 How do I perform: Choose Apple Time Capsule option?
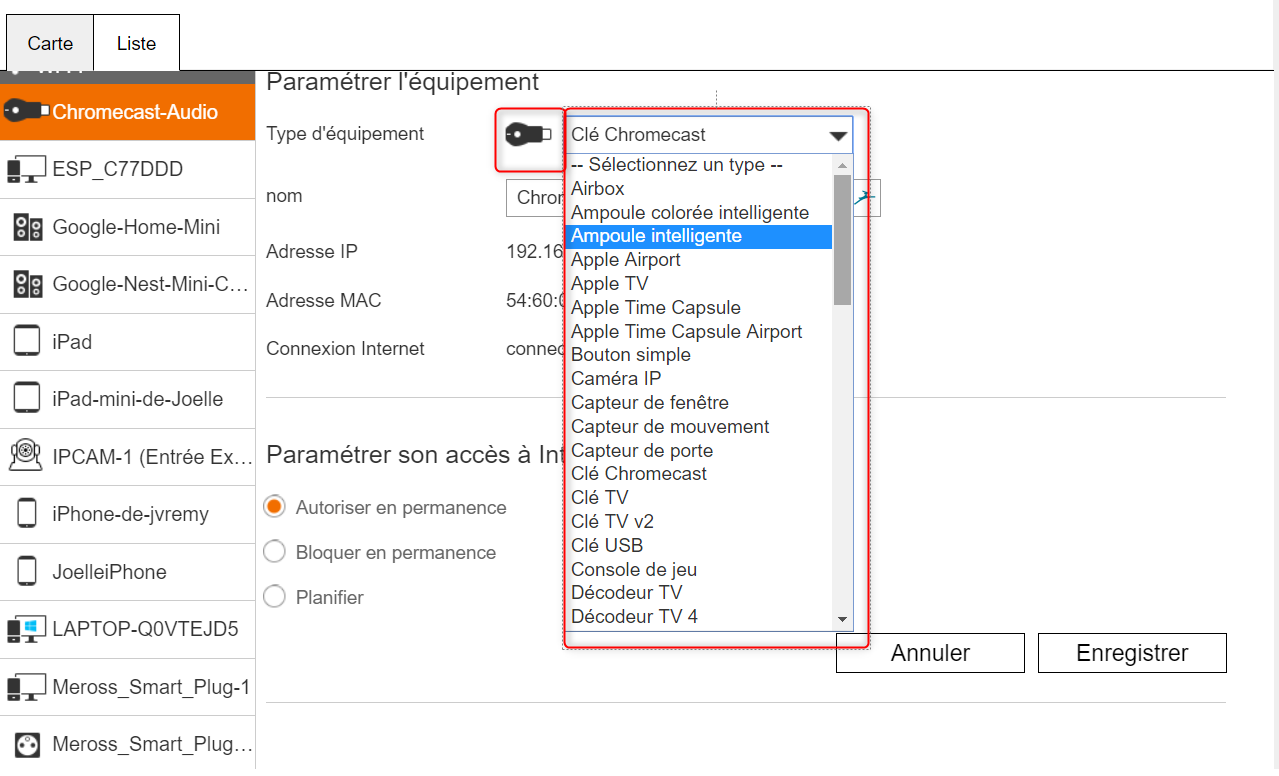tap(699, 308)
